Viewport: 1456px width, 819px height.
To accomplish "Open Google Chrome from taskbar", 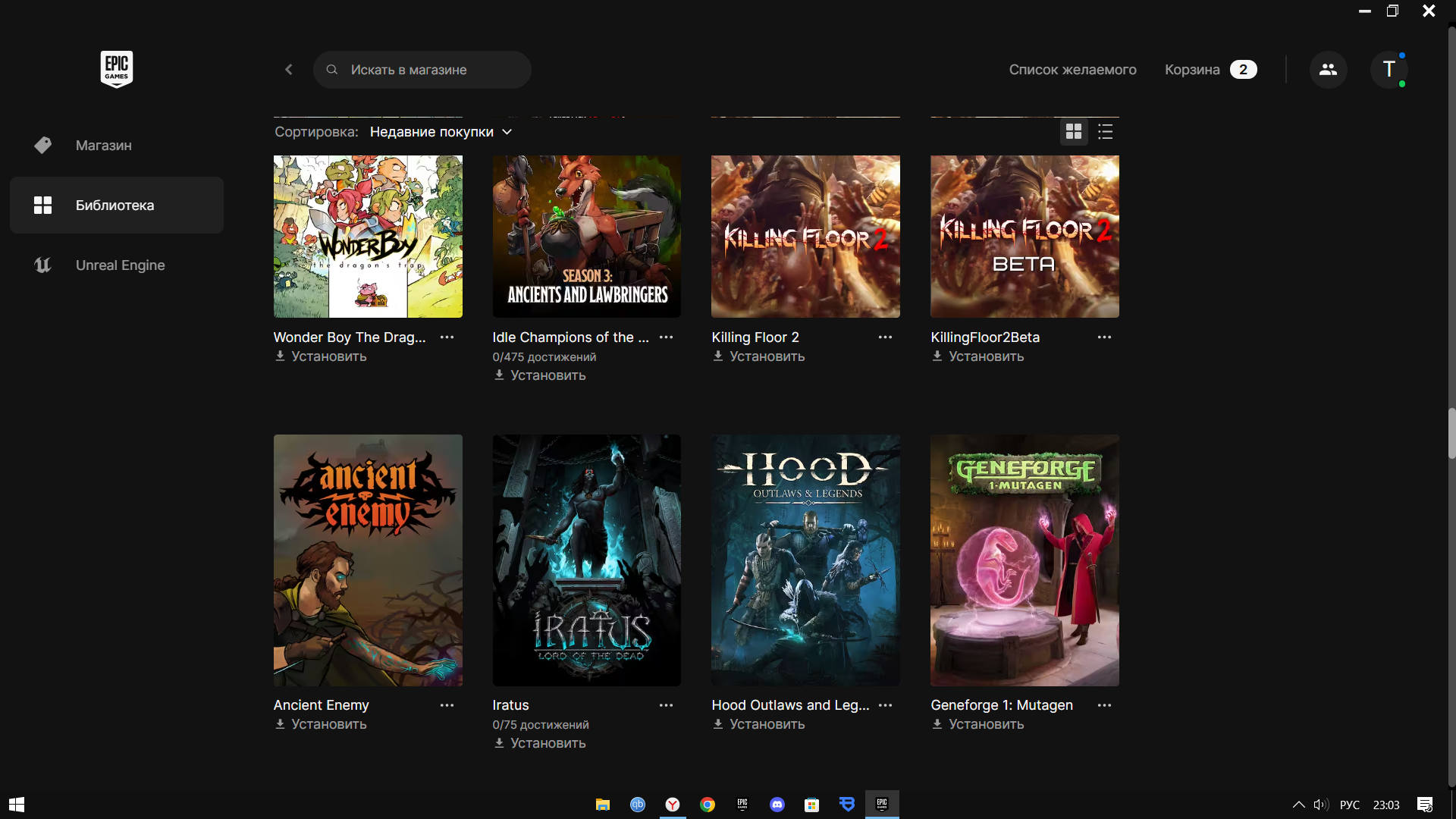I will (708, 805).
